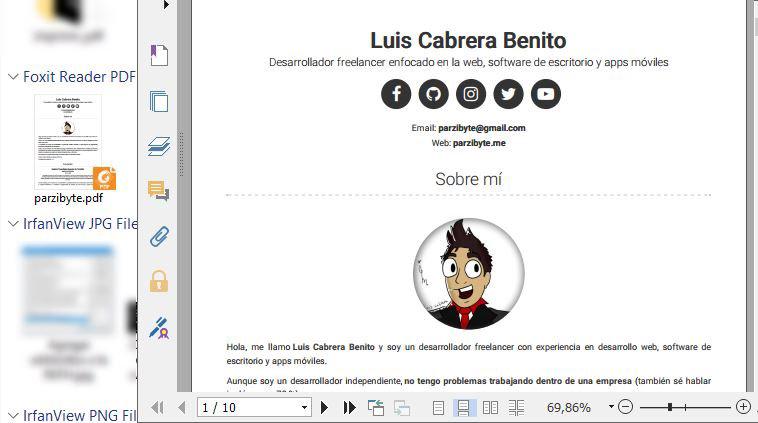Collapse the Foxit Reader PDF group
The width and height of the screenshot is (758, 423).
click(13, 77)
